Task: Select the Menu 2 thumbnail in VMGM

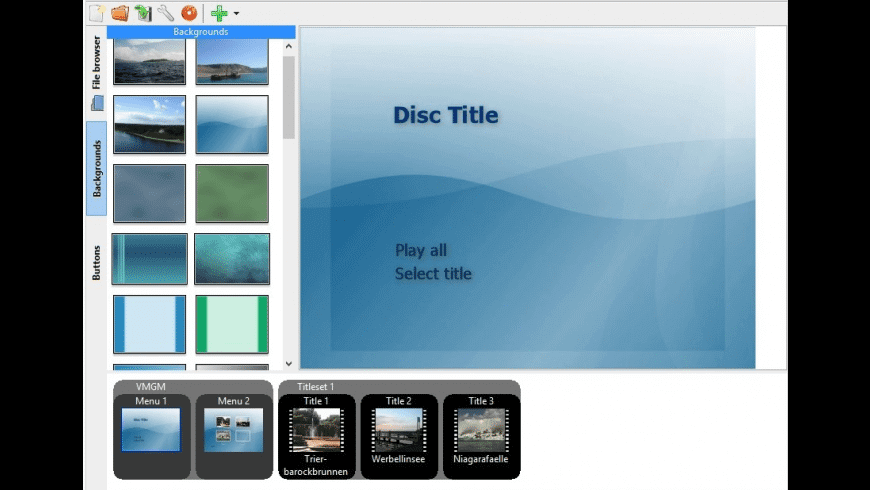Action: [232, 429]
